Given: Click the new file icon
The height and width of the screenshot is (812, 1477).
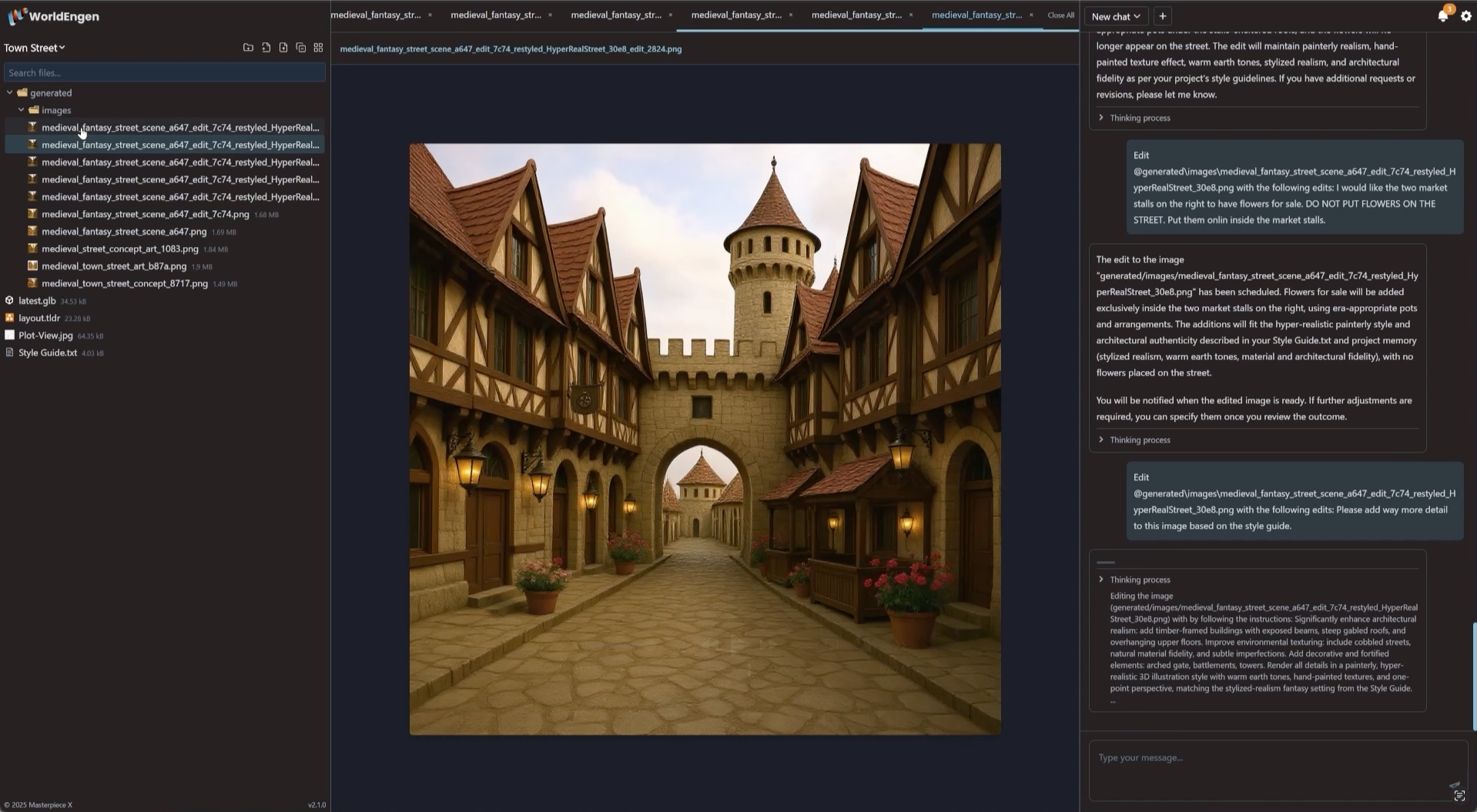Looking at the screenshot, I should click(266, 48).
